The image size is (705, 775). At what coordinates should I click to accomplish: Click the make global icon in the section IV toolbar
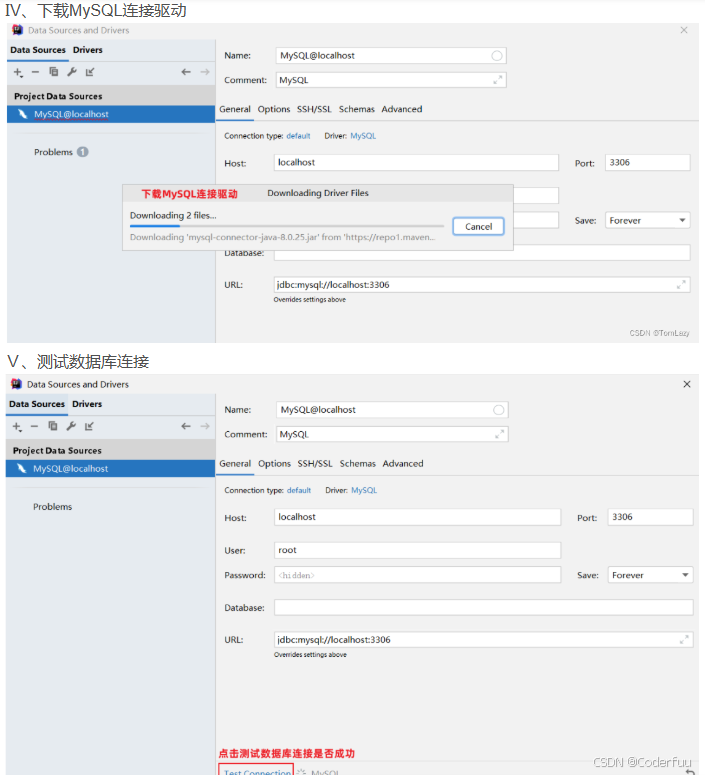89,72
